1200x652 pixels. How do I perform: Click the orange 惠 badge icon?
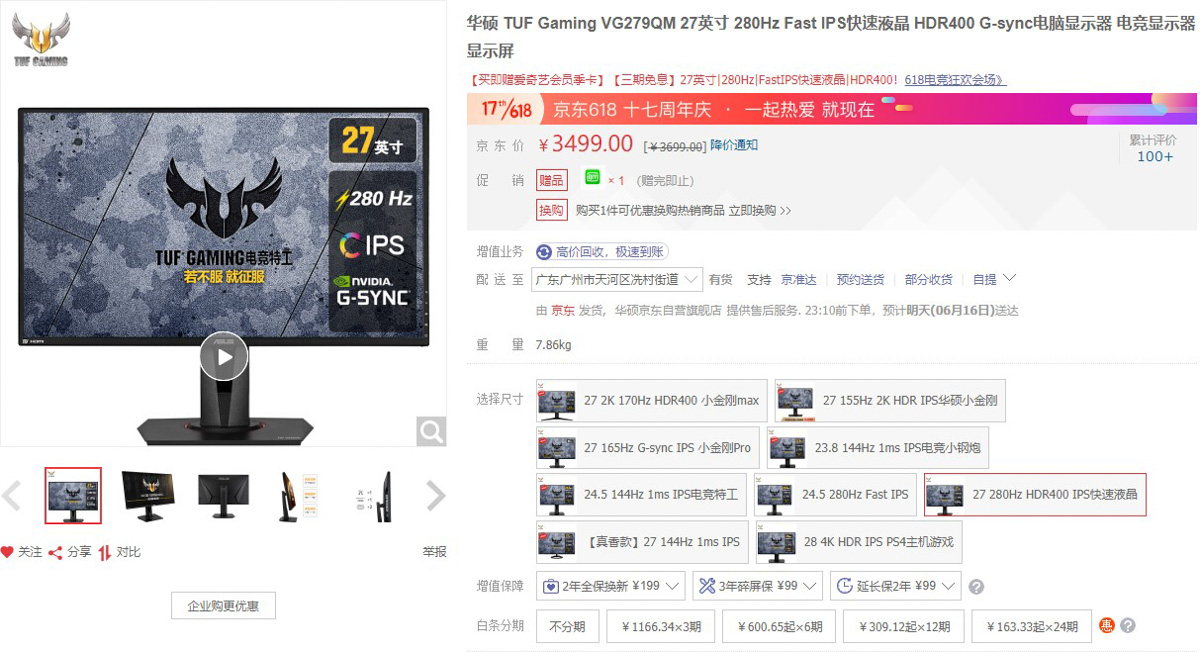[1107, 626]
